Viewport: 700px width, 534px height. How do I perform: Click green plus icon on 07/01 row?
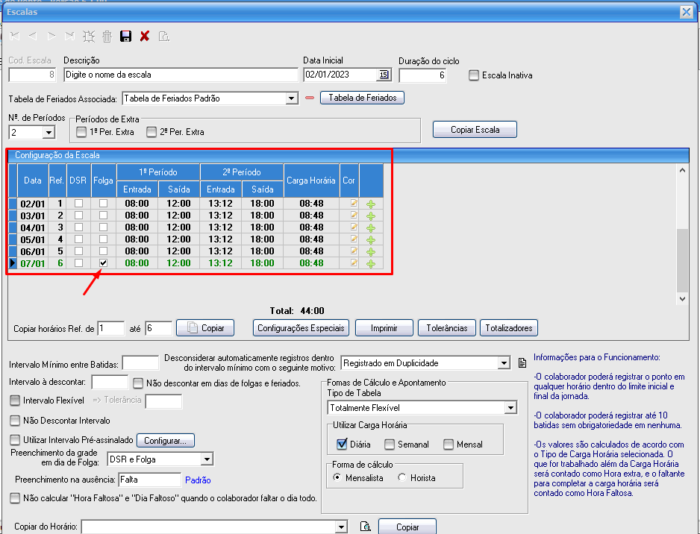[x=370, y=263]
